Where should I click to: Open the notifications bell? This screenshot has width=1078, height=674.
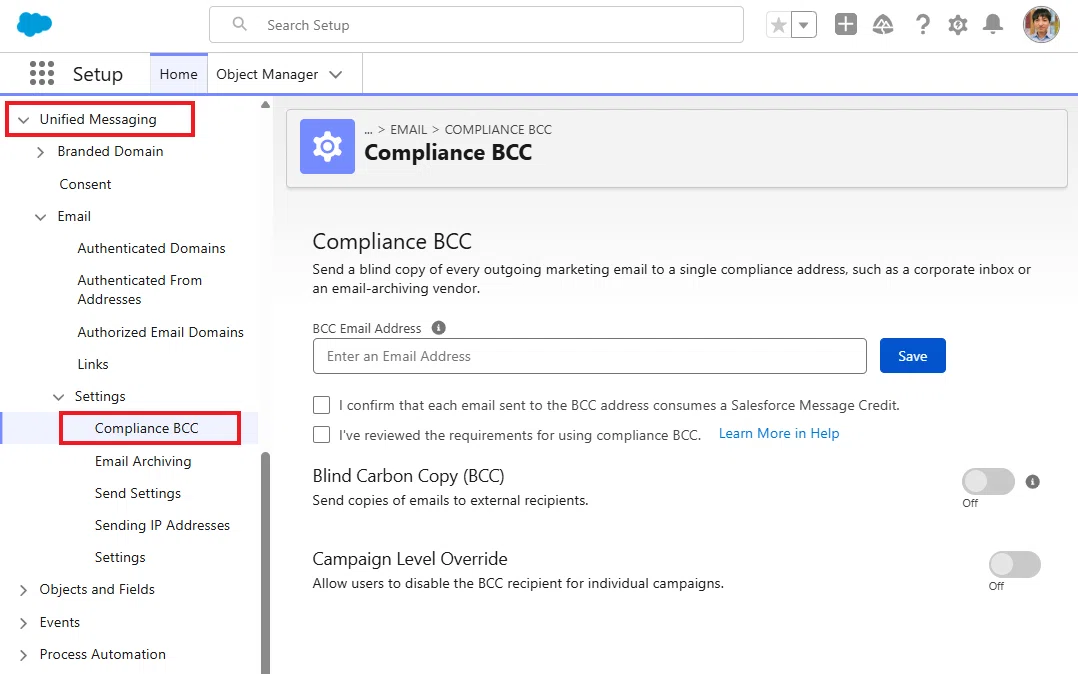[993, 25]
